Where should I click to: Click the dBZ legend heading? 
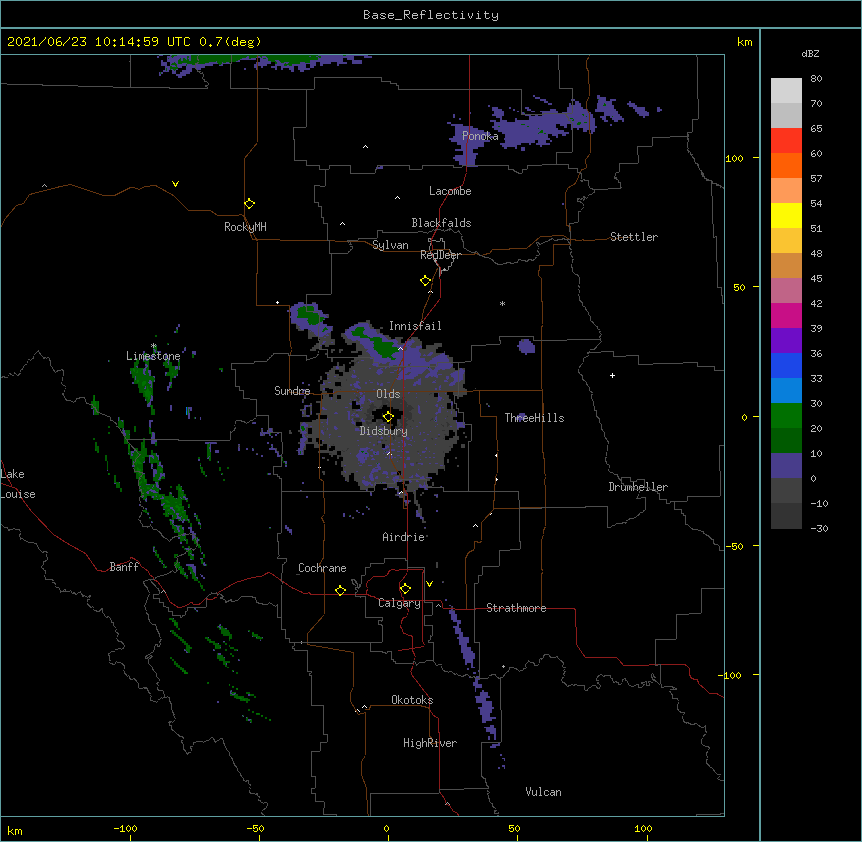pos(810,54)
